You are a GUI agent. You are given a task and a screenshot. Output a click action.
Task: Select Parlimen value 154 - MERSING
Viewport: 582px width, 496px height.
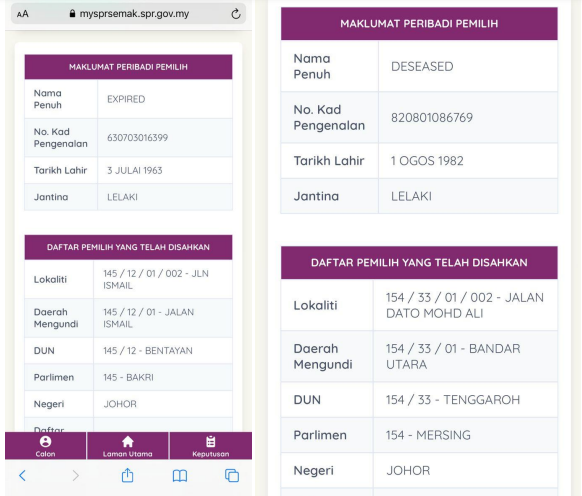point(428,435)
